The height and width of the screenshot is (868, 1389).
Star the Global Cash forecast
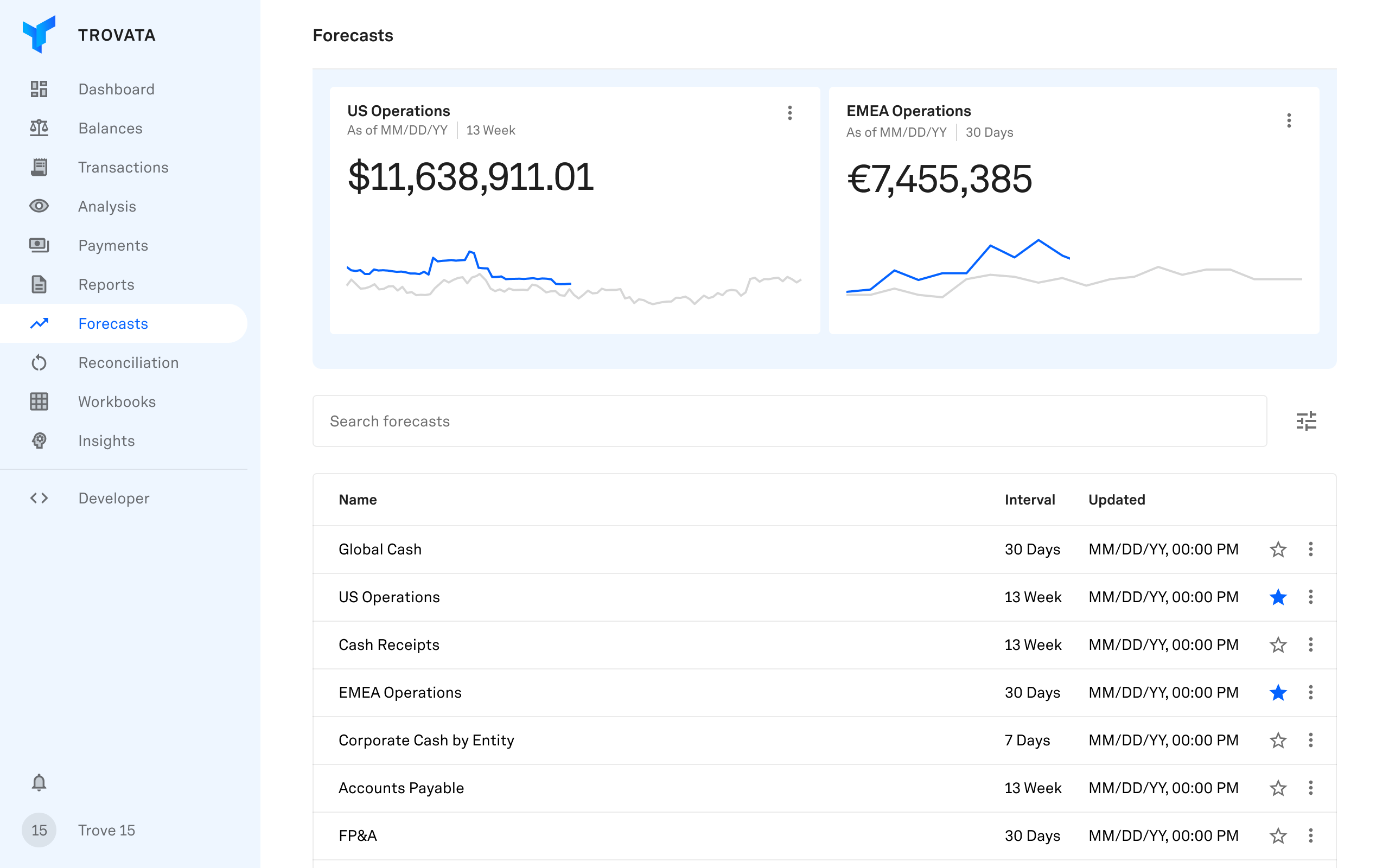coord(1278,550)
